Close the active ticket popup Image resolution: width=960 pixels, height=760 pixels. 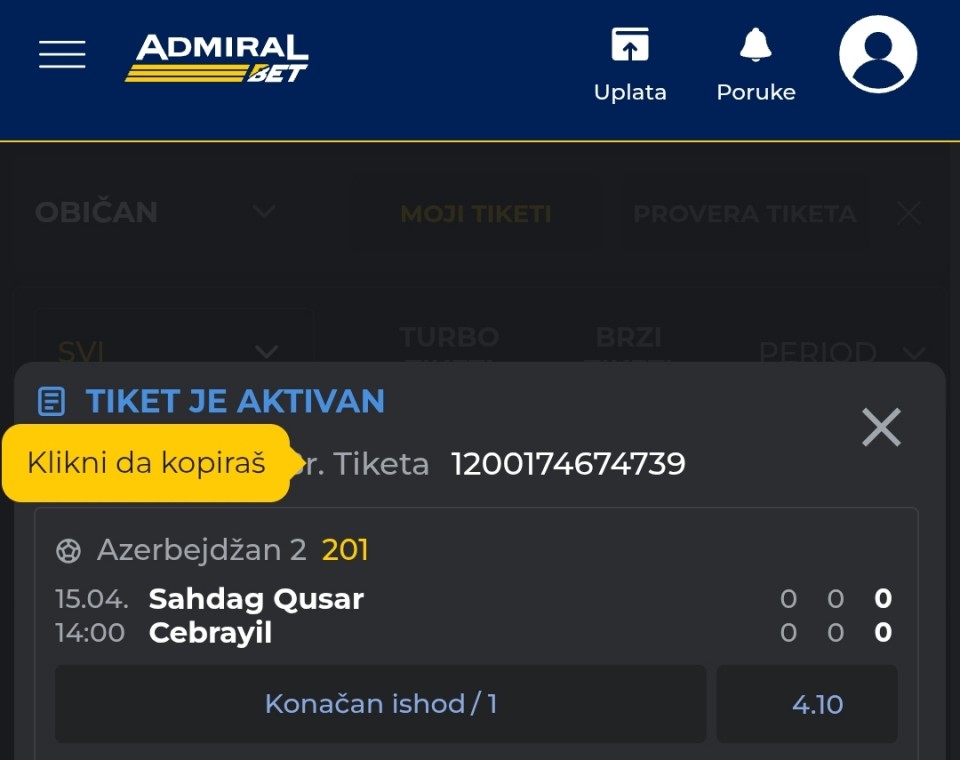pyautogui.click(x=881, y=428)
